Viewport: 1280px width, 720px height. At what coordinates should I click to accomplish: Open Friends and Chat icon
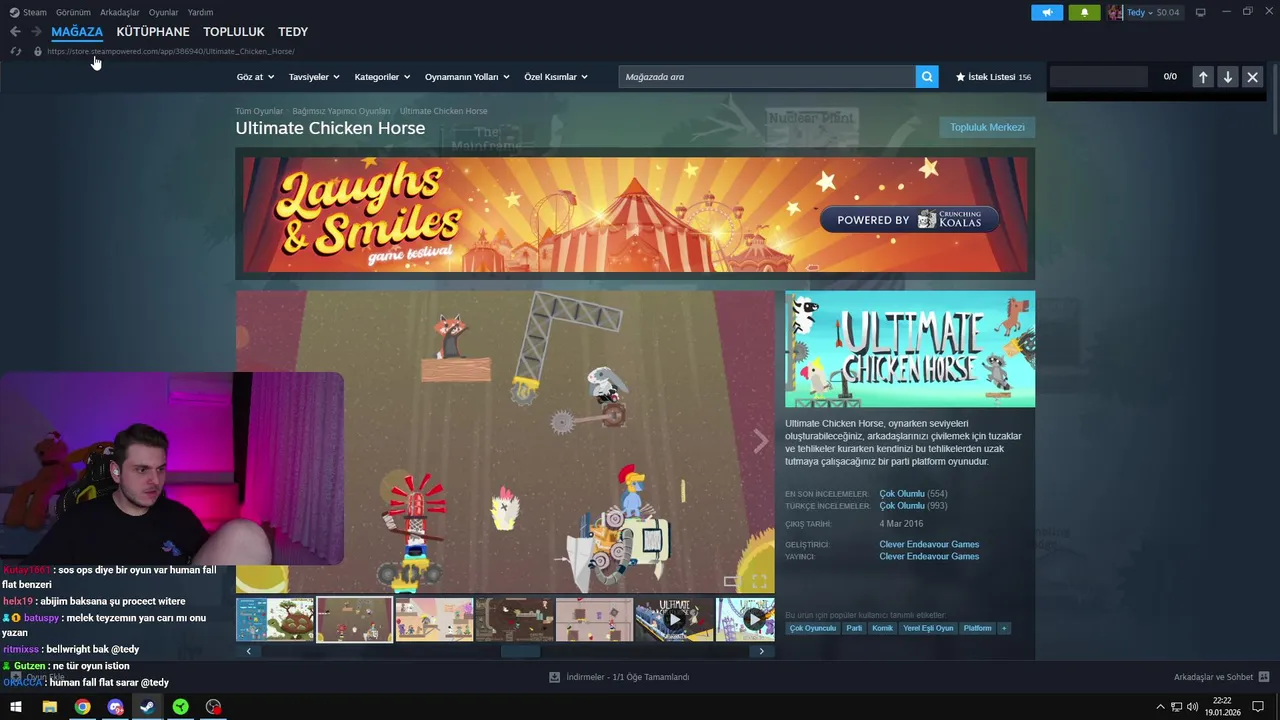click(1264, 677)
